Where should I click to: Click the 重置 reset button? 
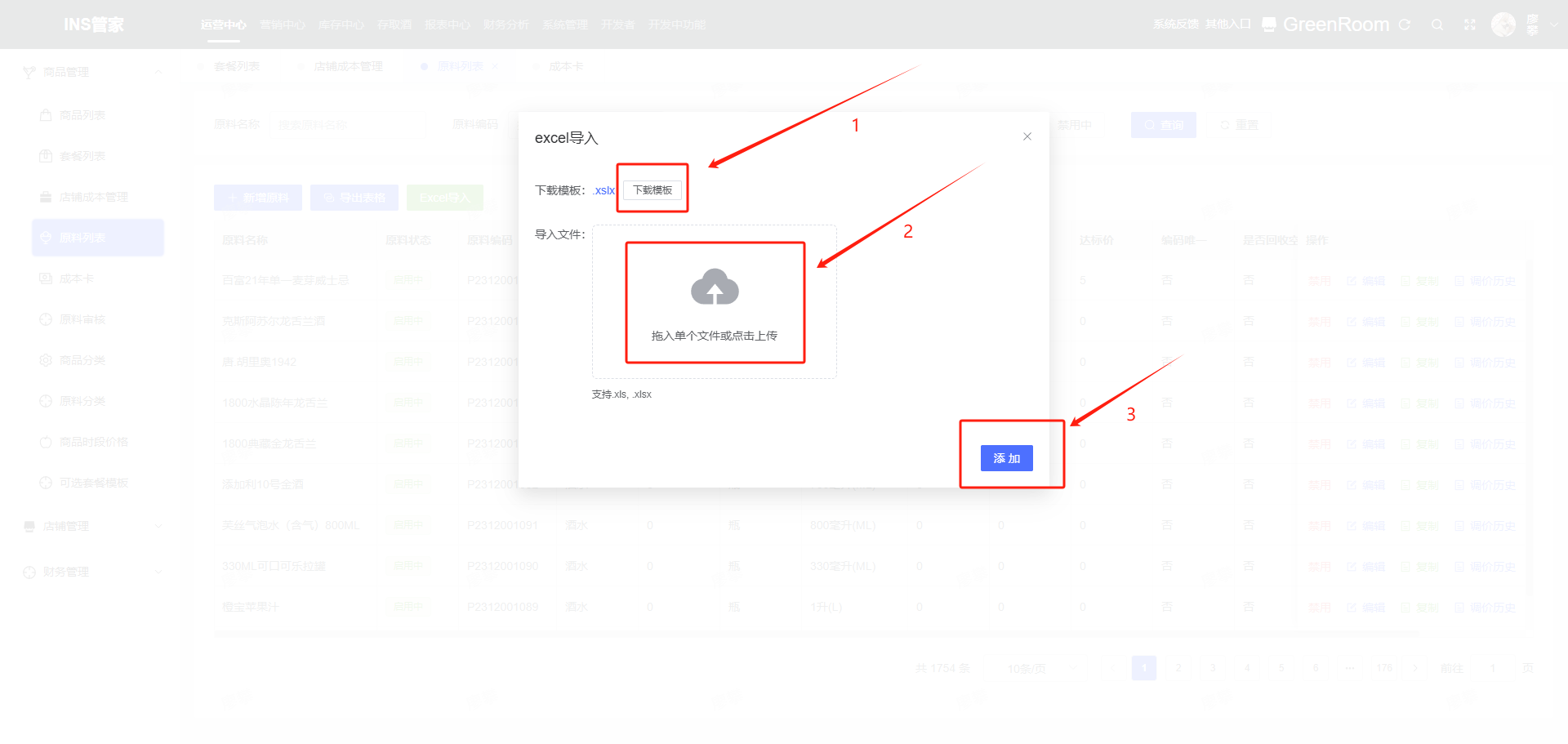[x=1239, y=125]
